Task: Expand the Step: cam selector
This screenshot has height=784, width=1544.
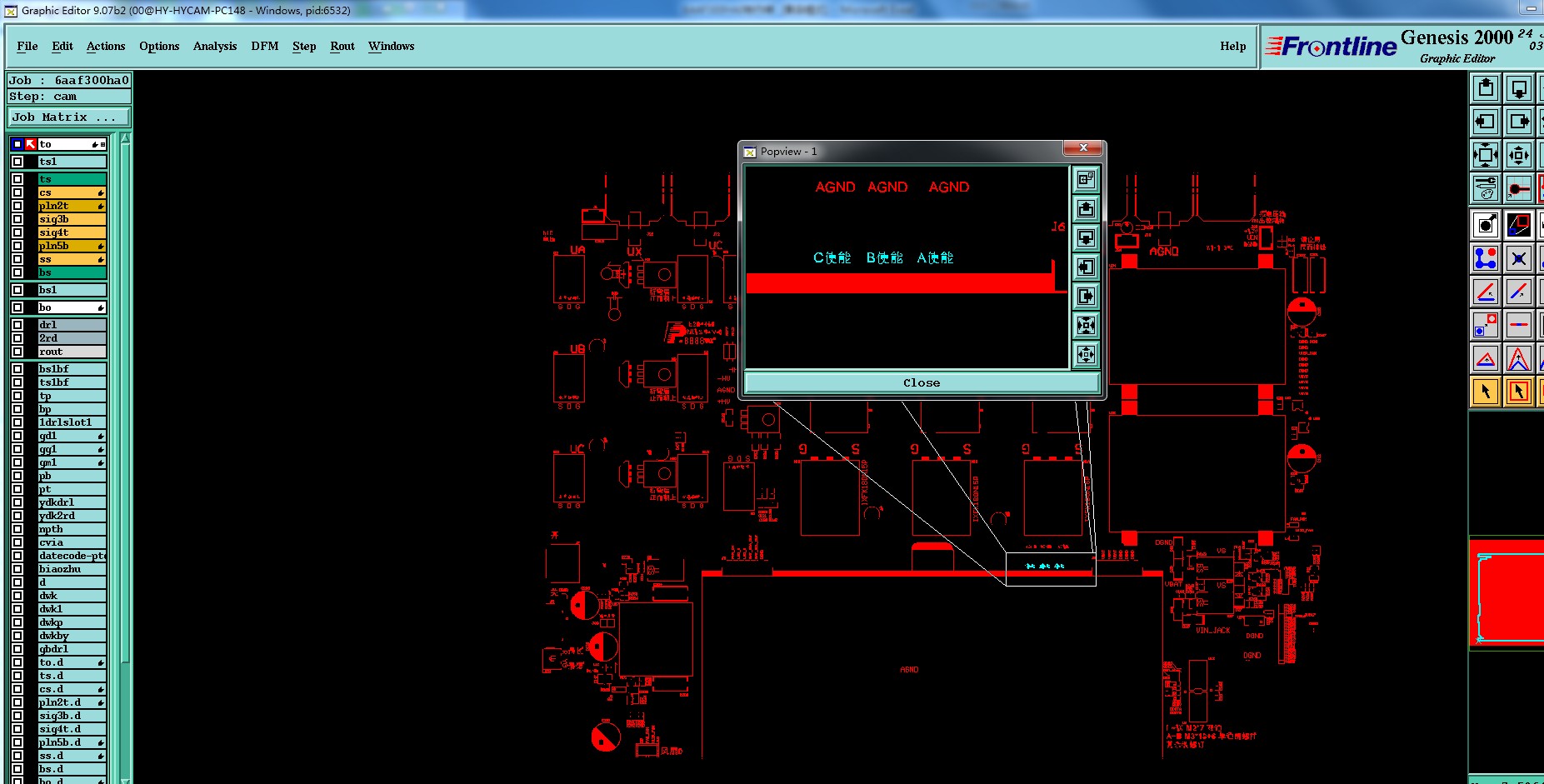Action: pos(68,97)
